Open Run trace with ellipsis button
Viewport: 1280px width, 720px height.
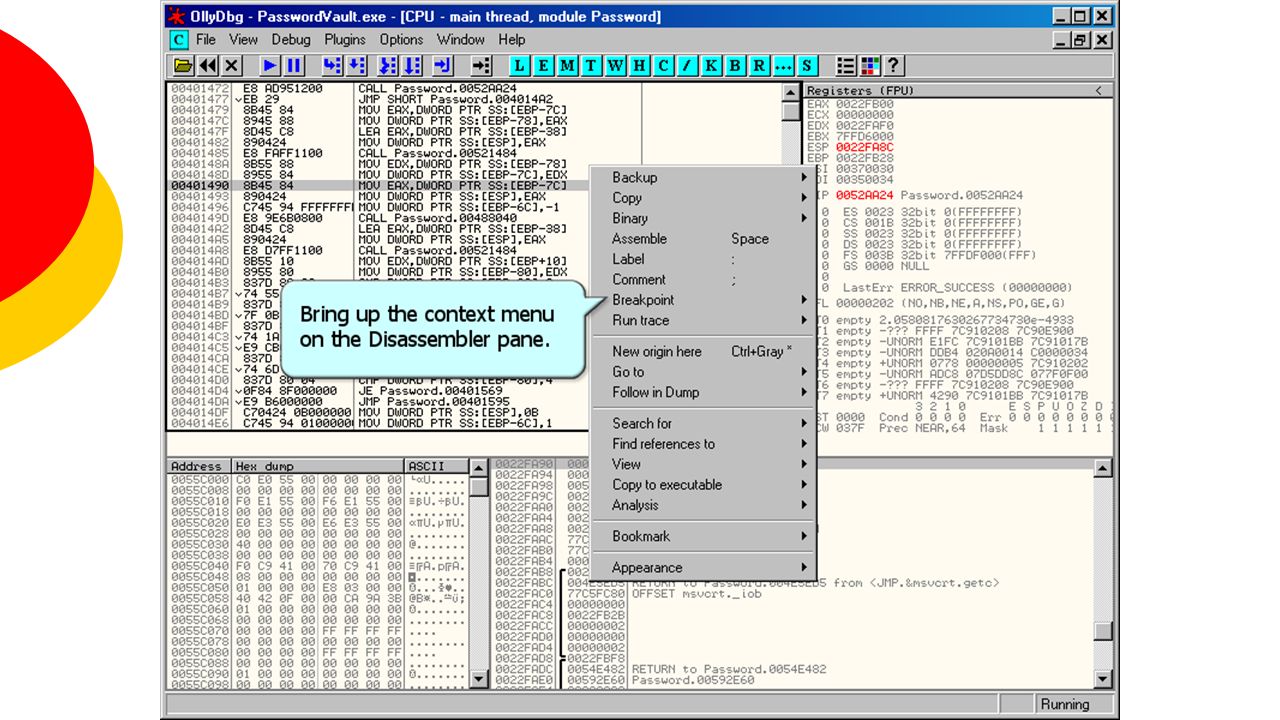tap(784, 66)
